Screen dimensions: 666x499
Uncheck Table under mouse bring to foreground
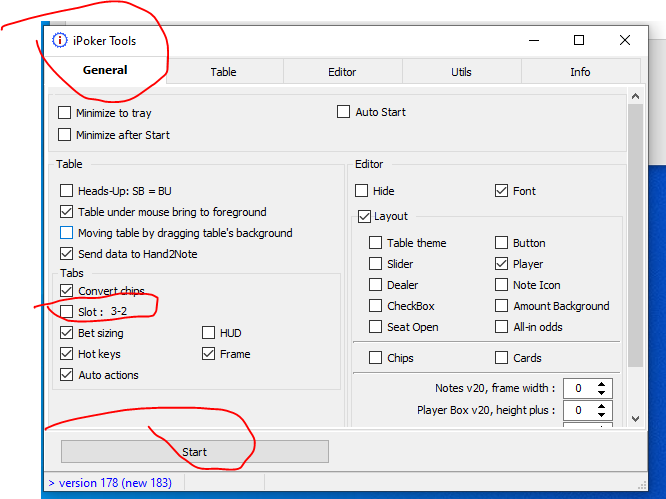click(x=66, y=211)
